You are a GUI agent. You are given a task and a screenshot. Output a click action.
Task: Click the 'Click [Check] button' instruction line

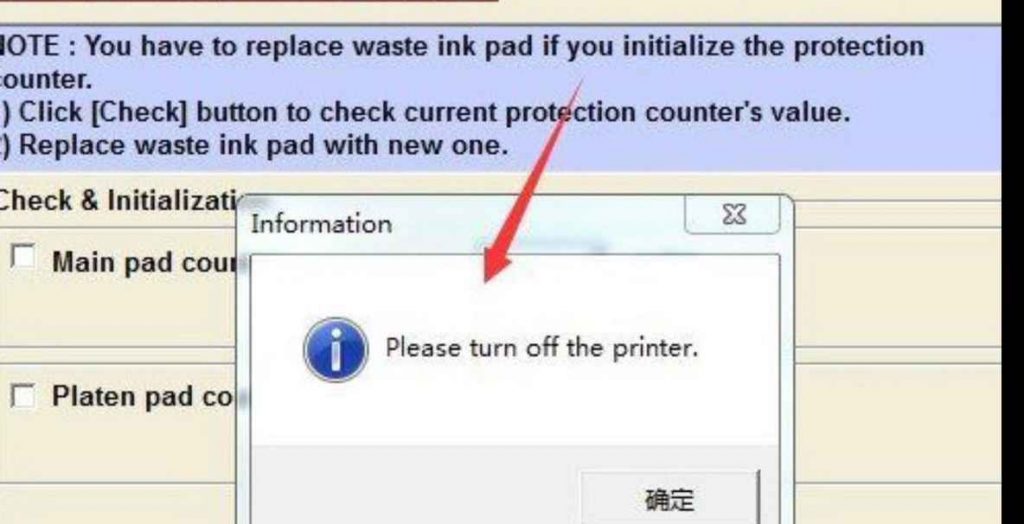coord(426,112)
